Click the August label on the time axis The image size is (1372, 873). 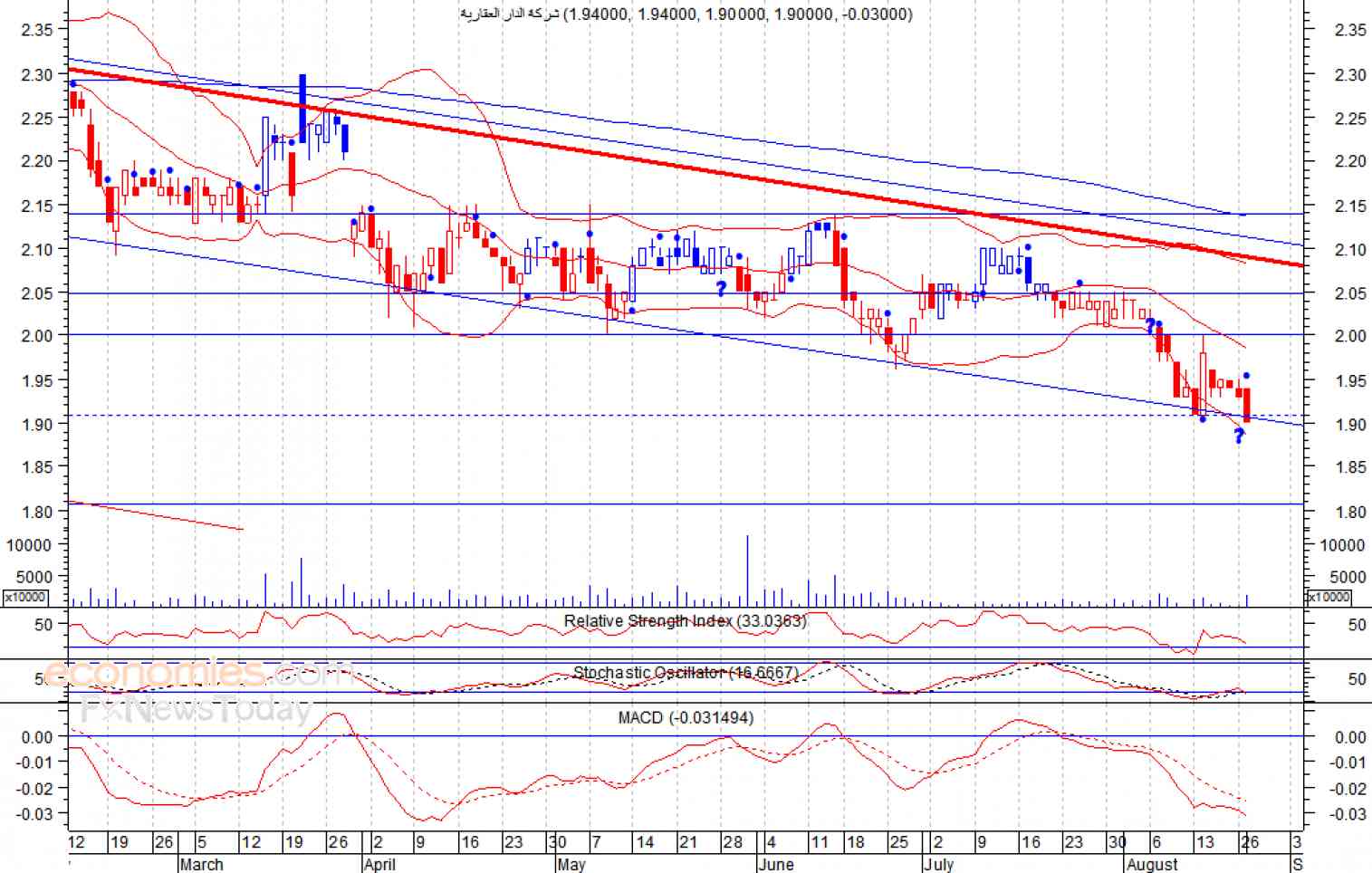click(1152, 864)
